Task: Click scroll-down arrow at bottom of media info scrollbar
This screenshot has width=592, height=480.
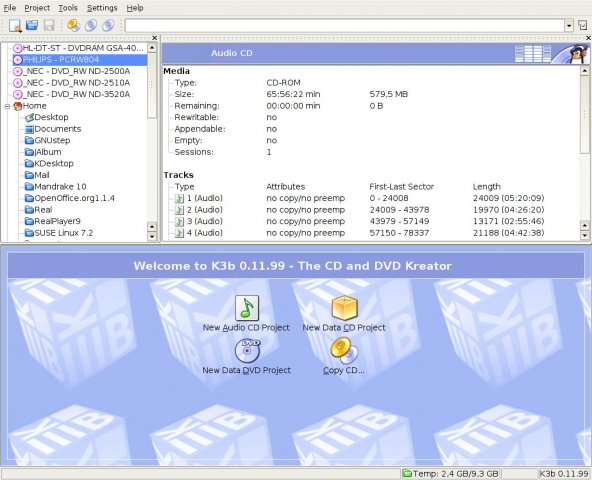Action: click(x=585, y=236)
